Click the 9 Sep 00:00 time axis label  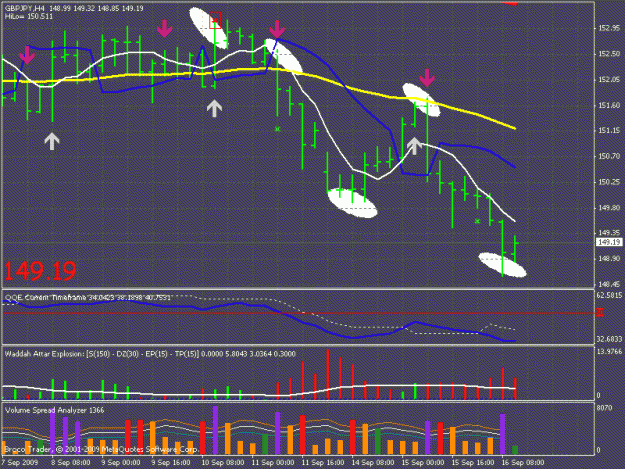point(121,463)
